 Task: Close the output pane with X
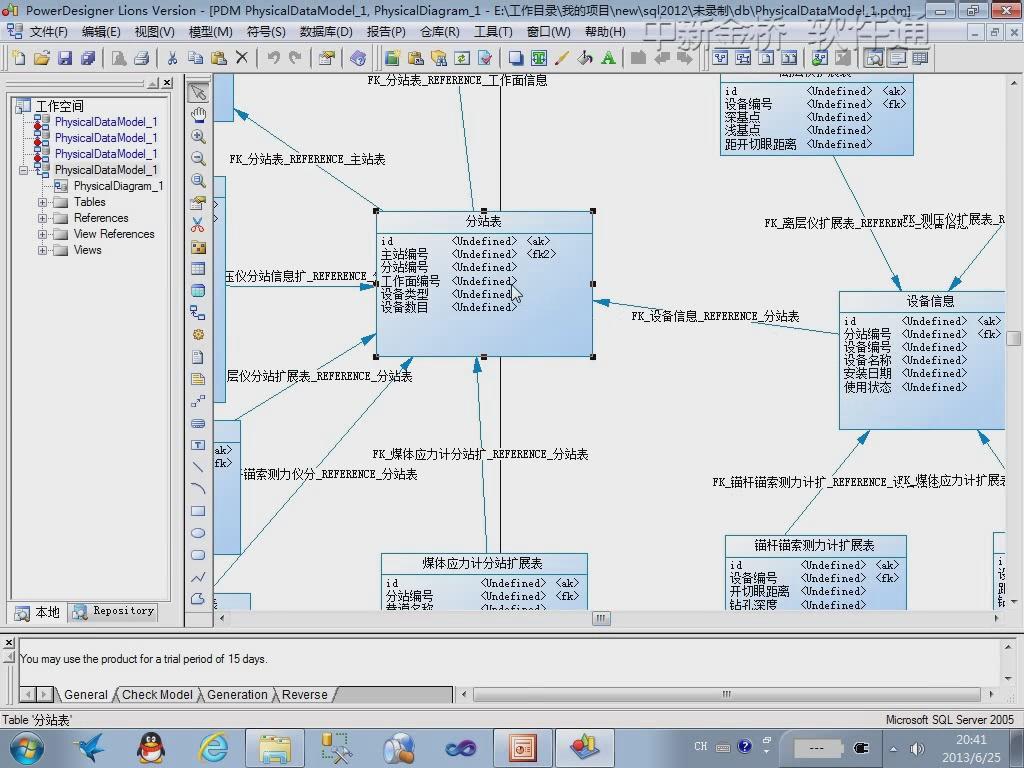pyautogui.click(x=8, y=643)
